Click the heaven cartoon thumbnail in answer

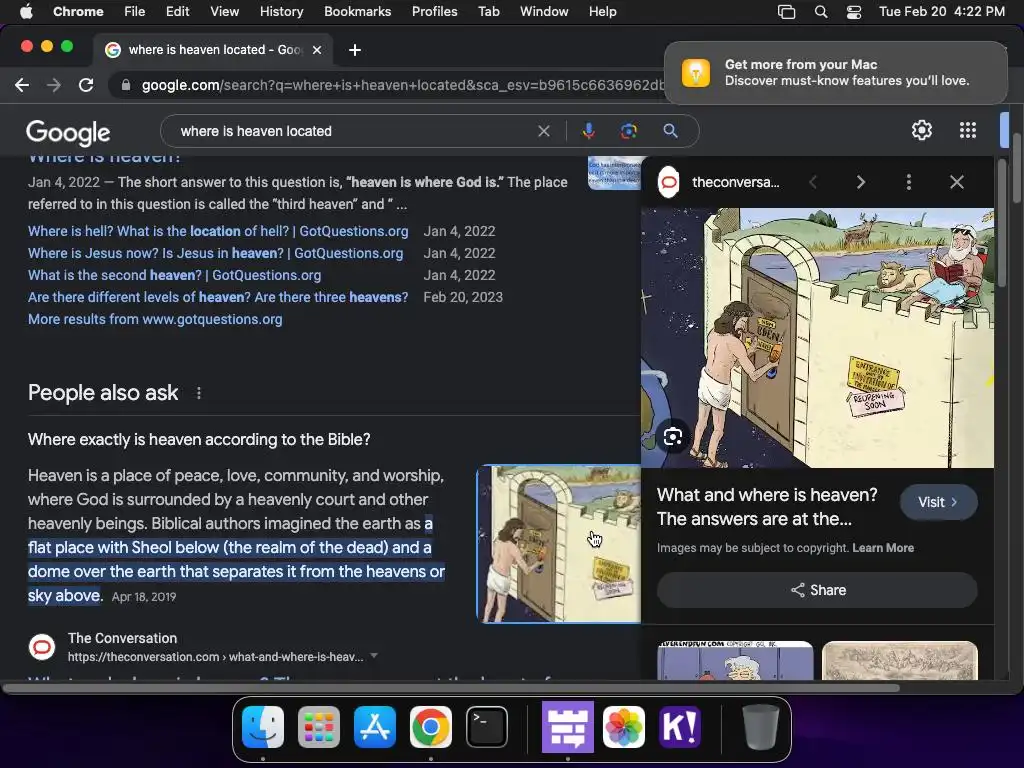(x=559, y=544)
